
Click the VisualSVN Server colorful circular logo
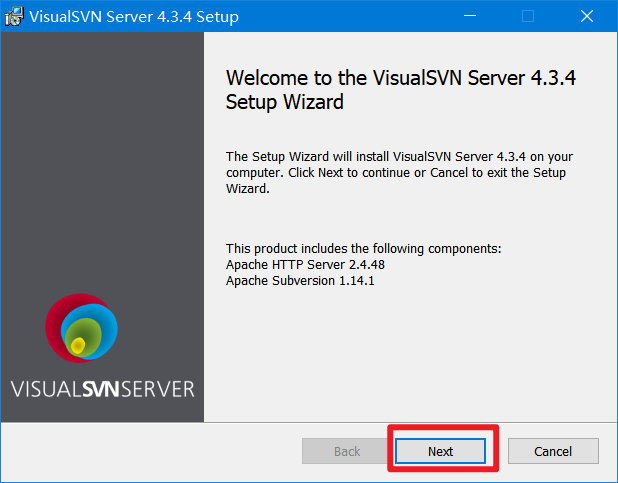point(81,328)
